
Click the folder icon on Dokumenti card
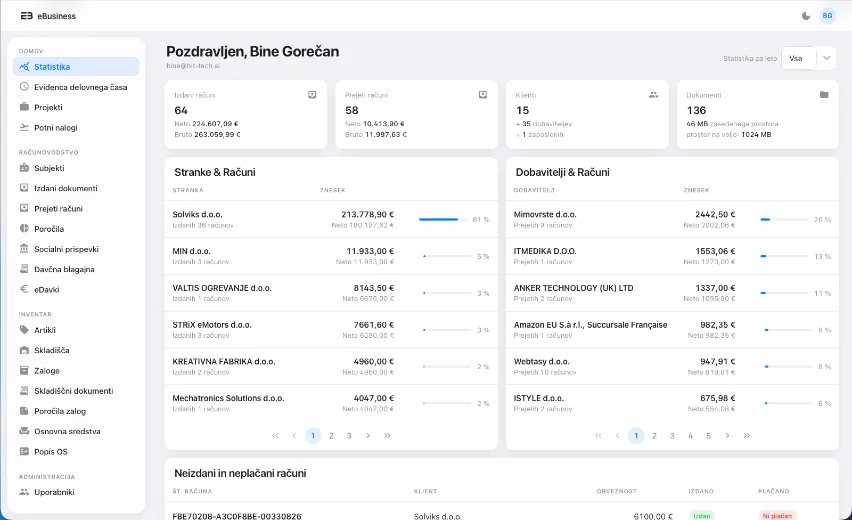click(x=824, y=95)
